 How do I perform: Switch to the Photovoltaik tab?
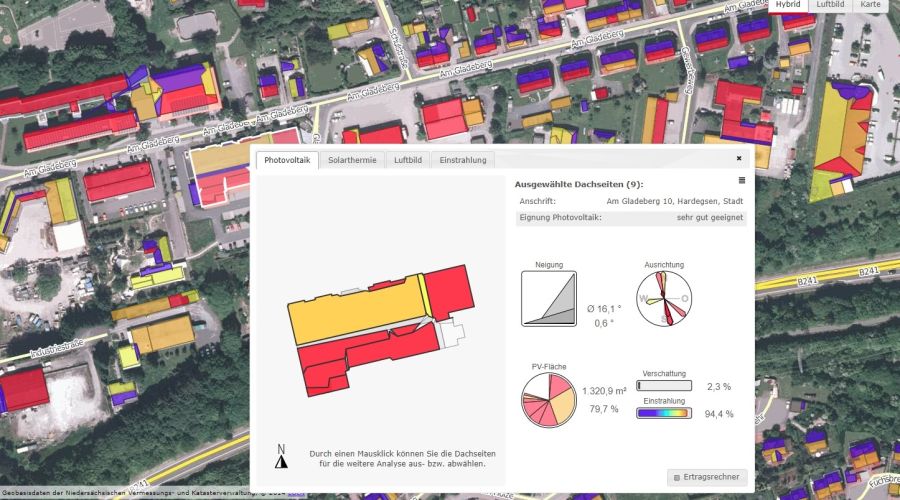[287, 160]
